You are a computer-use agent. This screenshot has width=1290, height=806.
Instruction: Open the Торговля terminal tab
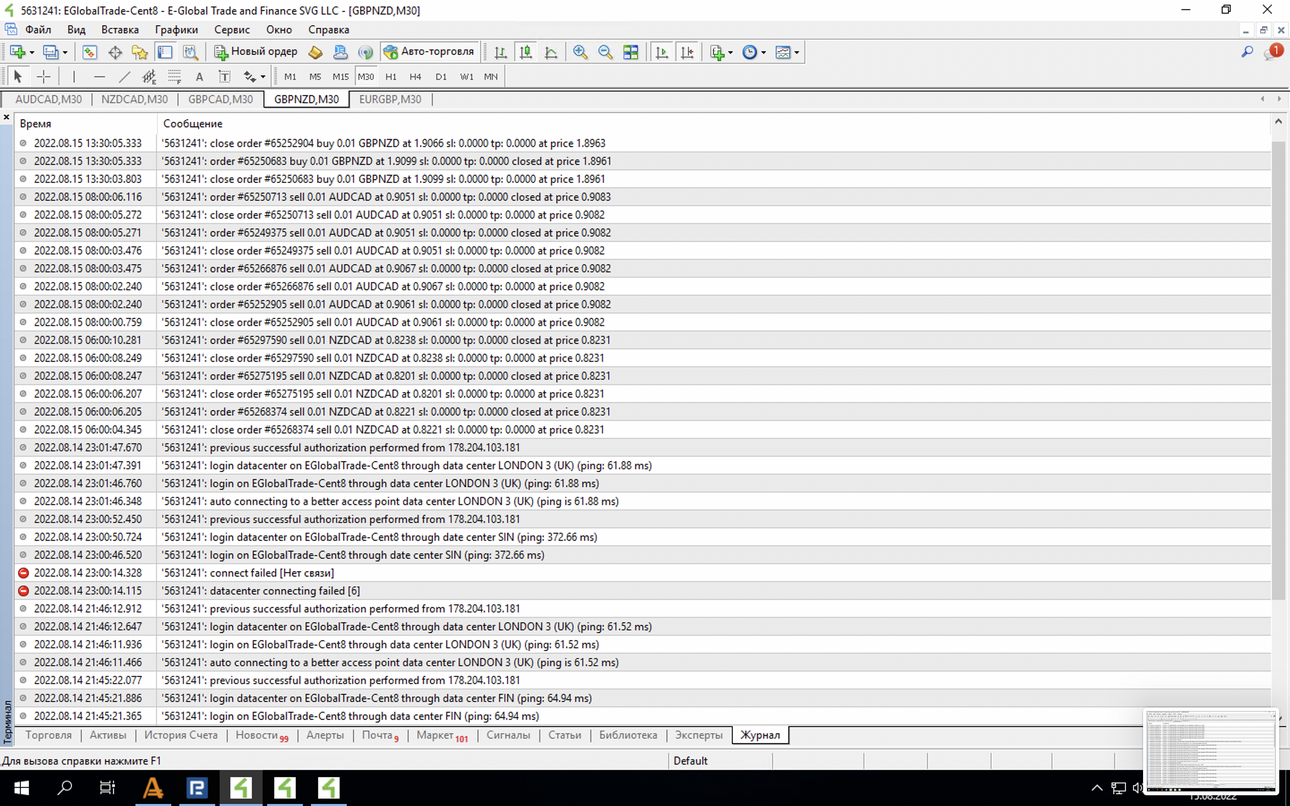(x=49, y=735)
